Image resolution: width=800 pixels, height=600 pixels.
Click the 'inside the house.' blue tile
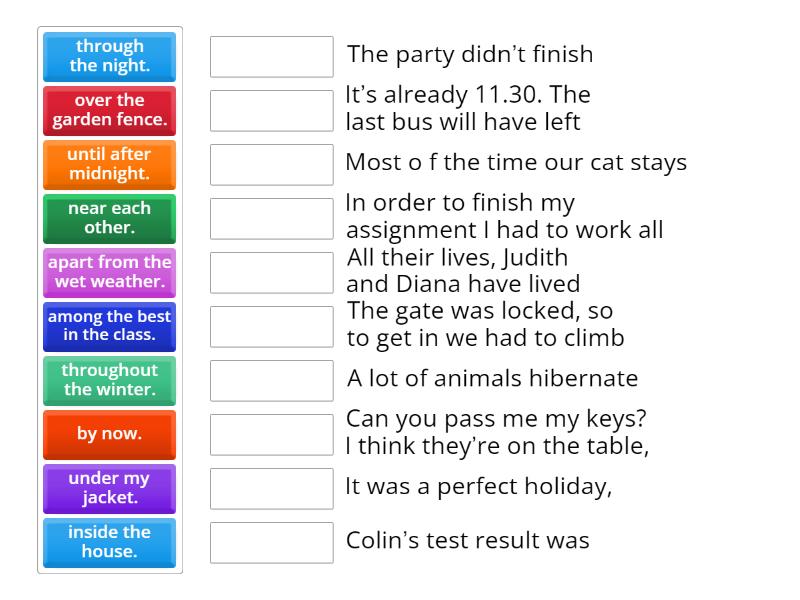point(110,542)
